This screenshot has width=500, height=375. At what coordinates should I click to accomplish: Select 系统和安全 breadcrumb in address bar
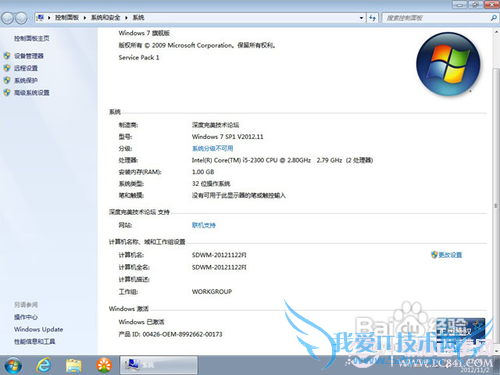[x=105, y=18]
